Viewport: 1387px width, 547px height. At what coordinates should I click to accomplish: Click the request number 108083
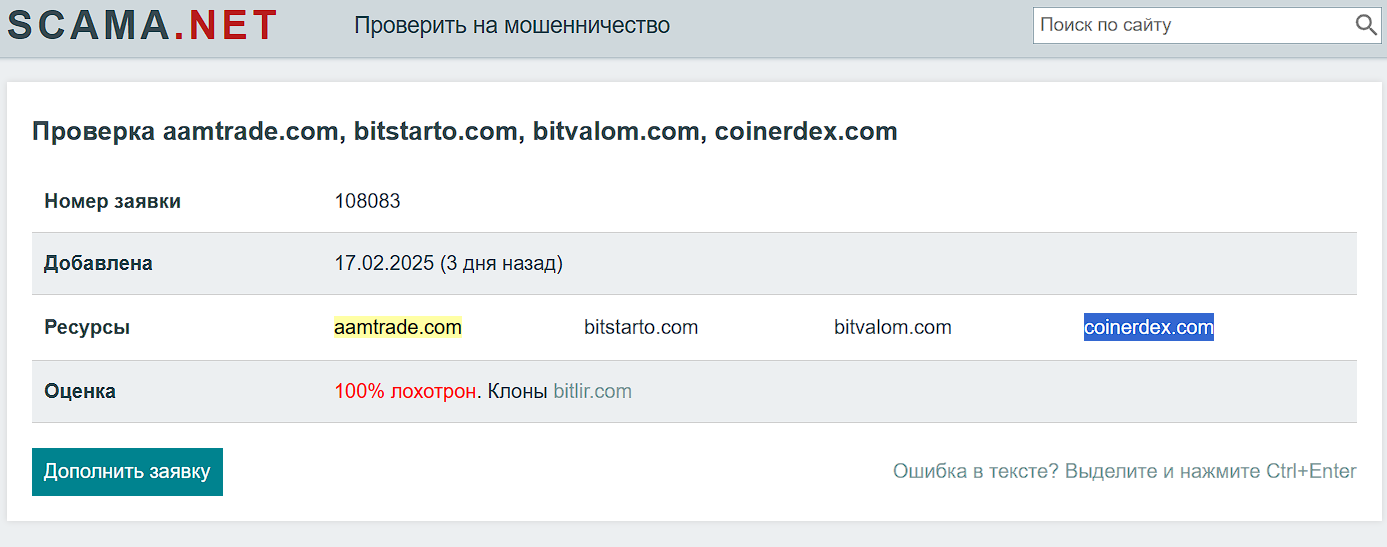coord(367,201)
